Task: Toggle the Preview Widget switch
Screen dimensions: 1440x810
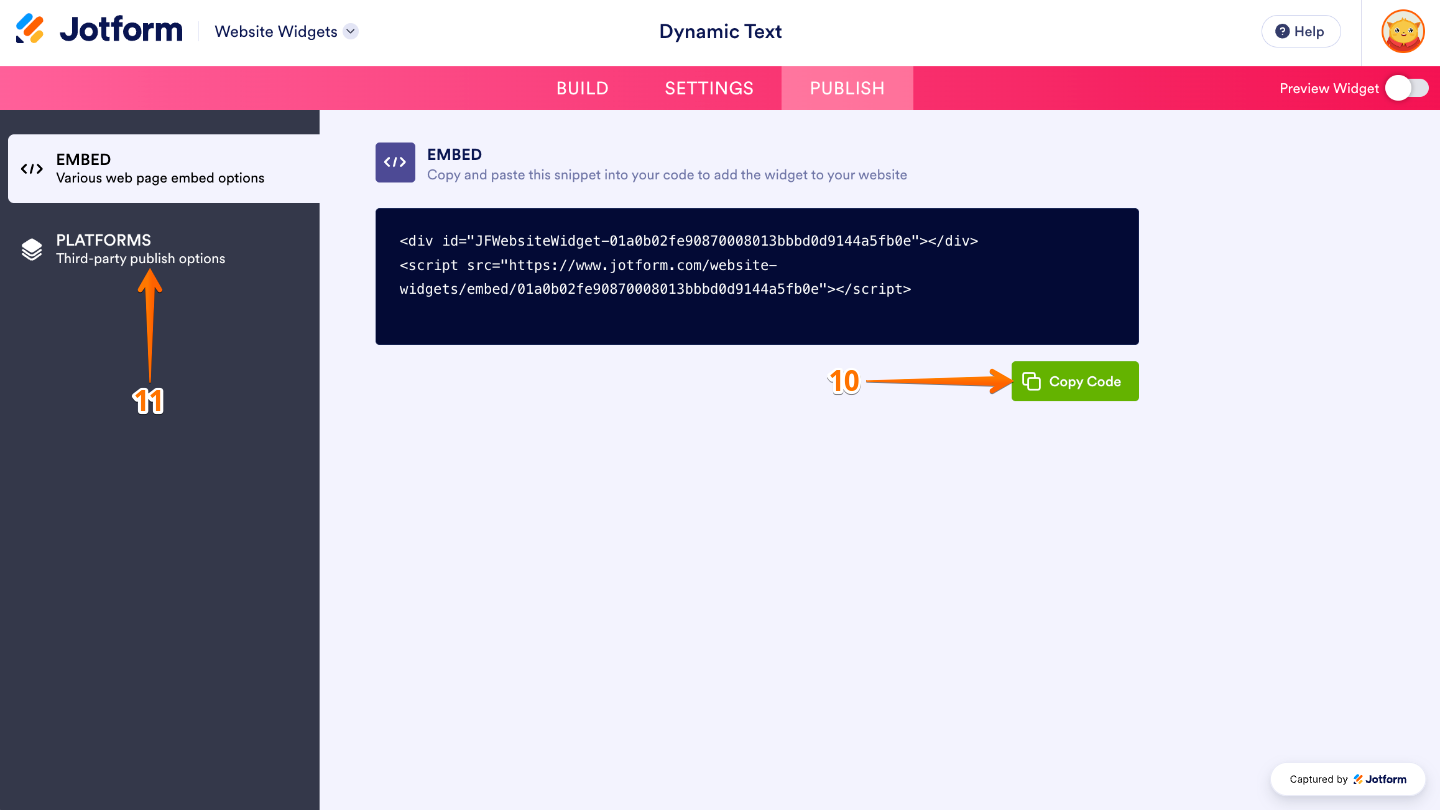Action: click(1407, 88)
